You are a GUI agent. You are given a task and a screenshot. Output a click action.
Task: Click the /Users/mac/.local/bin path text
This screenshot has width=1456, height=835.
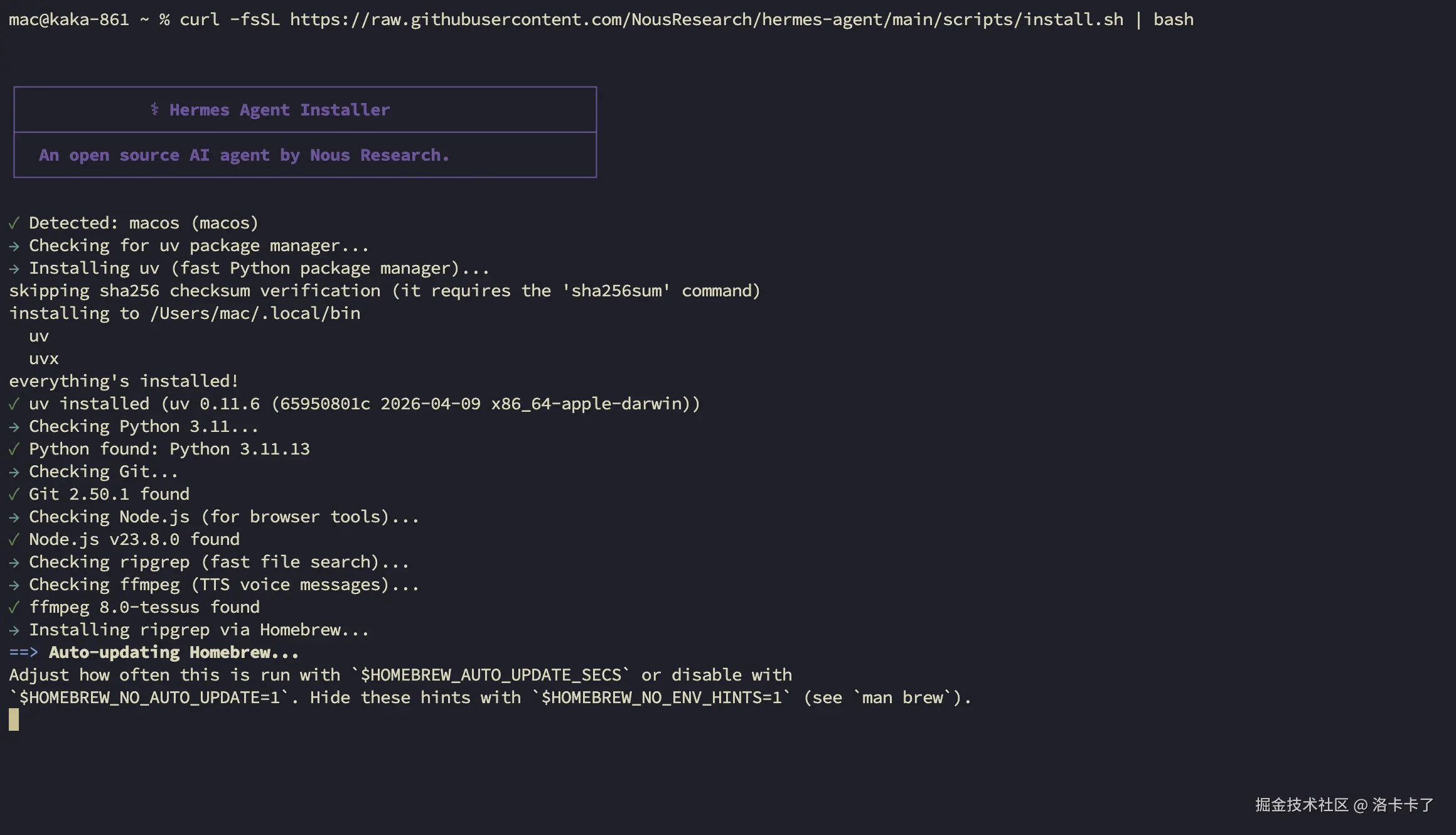255,313
